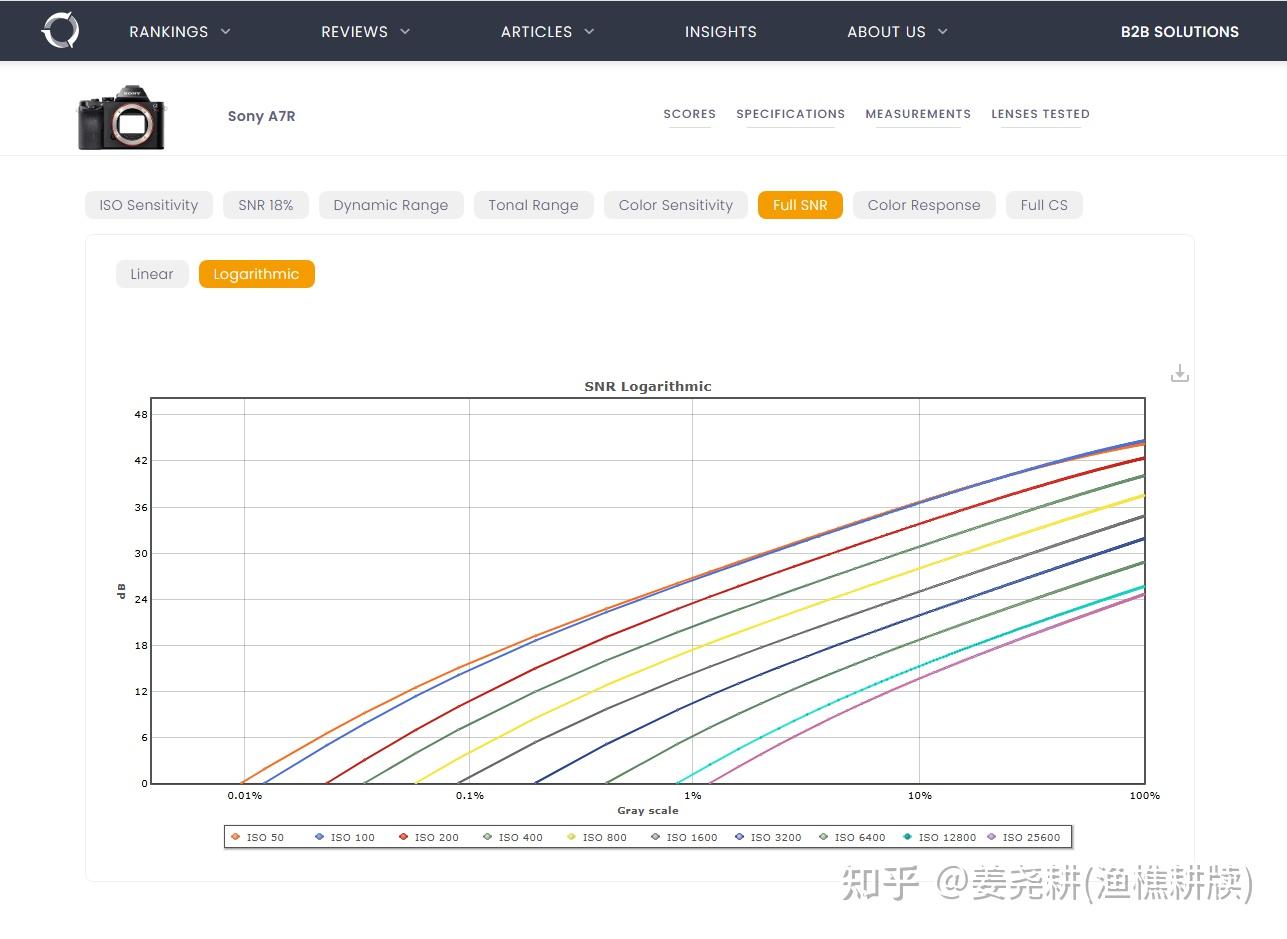Click the Sony A7R camera name
Image resolution: width=1287 pixels, height=939 pixels.
(x=261, y=116)
